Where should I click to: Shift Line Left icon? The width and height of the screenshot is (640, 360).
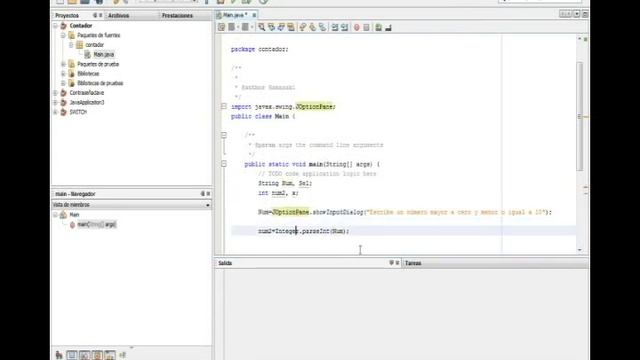[x=335, y=27]
